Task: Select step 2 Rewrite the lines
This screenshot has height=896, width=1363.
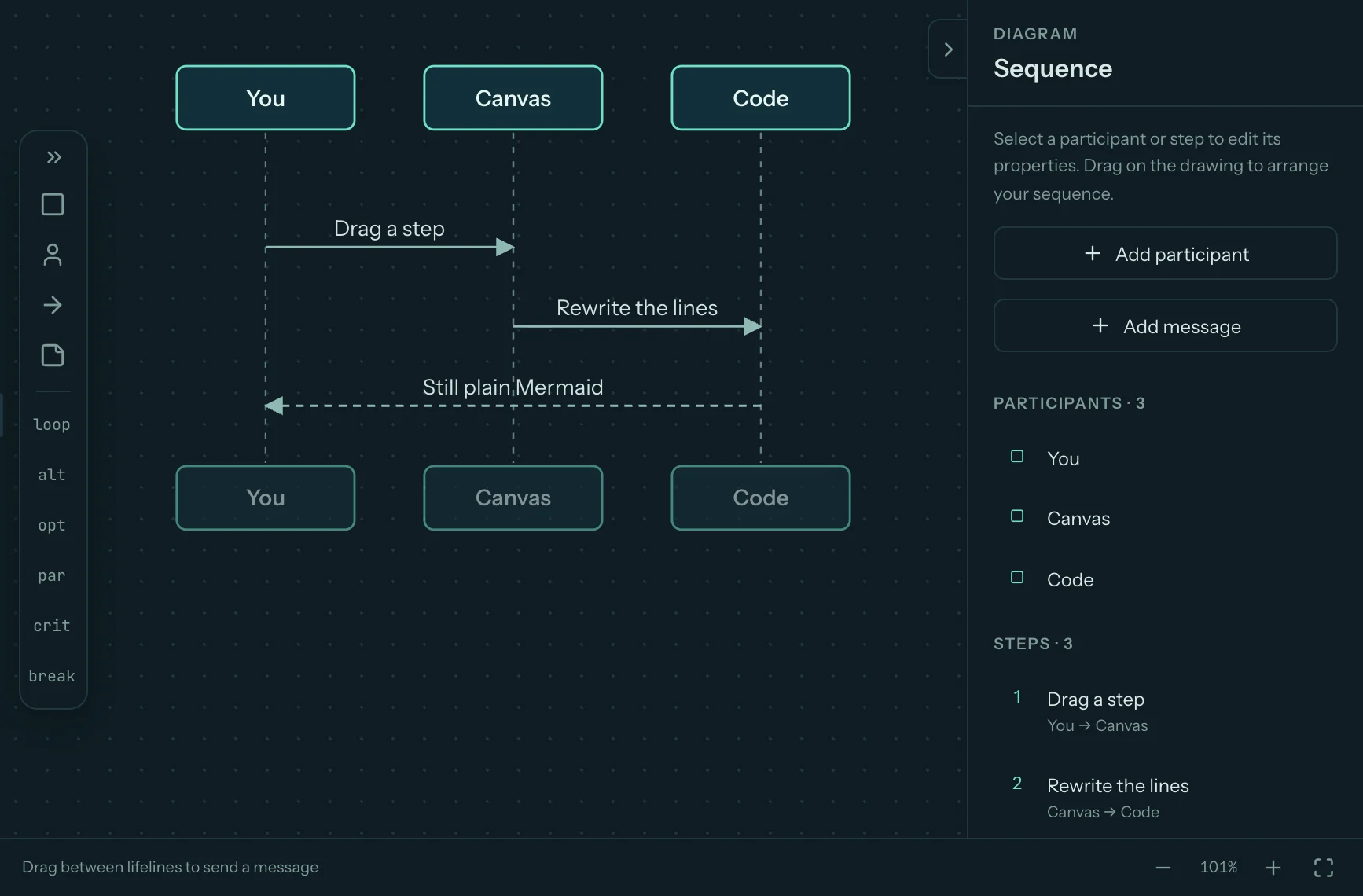Action: [x=1165, y=798]
